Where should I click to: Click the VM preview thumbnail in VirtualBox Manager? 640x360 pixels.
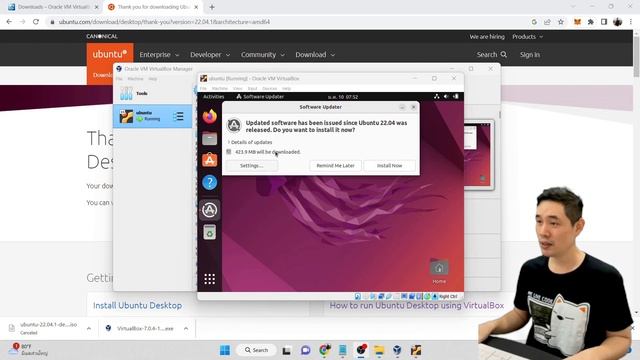coord(479,155)
